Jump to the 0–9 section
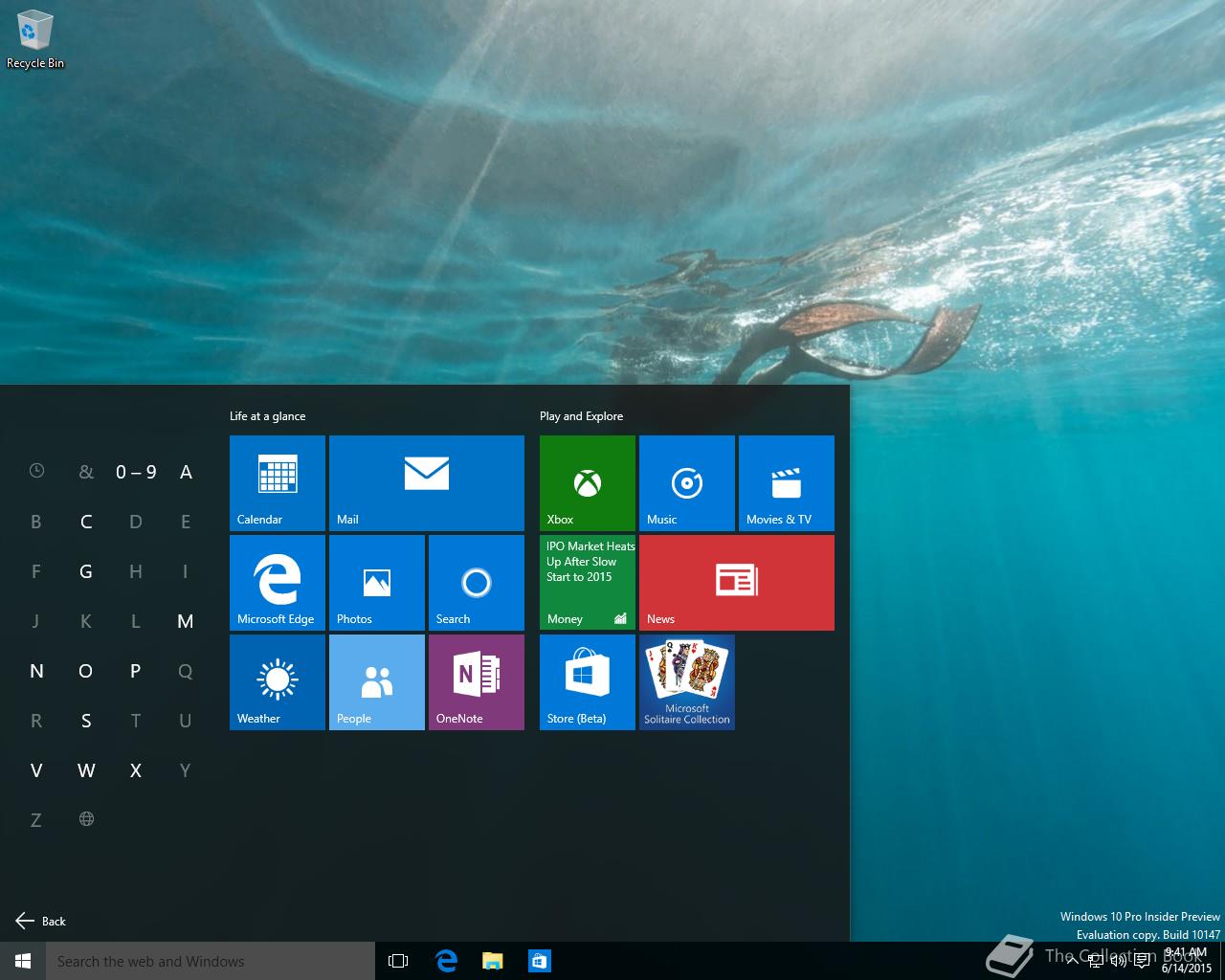This screenshot has width=1225, height=980. (x=136, y=471)
